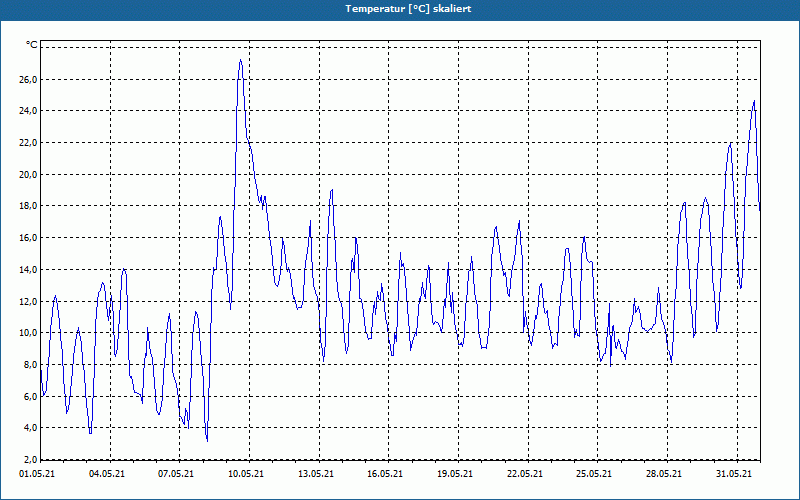
Task: Click the 13.05.21 date label
Action: click(x=316, y=474)
